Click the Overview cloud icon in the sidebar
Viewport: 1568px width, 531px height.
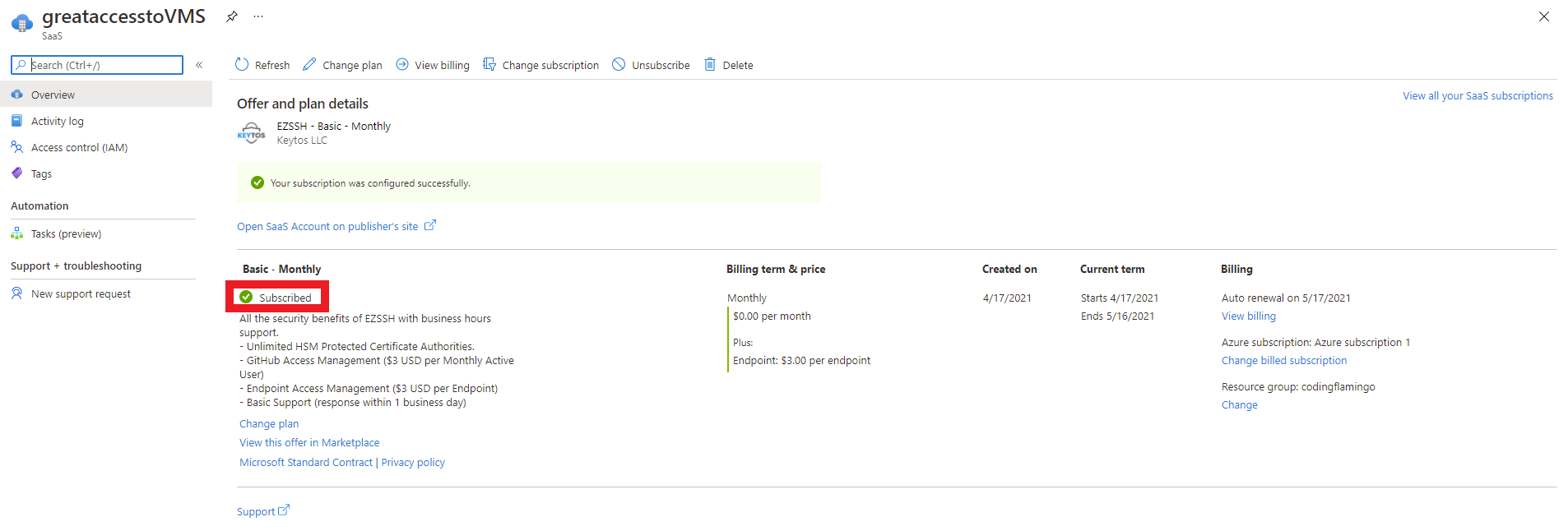coord(16,95)
